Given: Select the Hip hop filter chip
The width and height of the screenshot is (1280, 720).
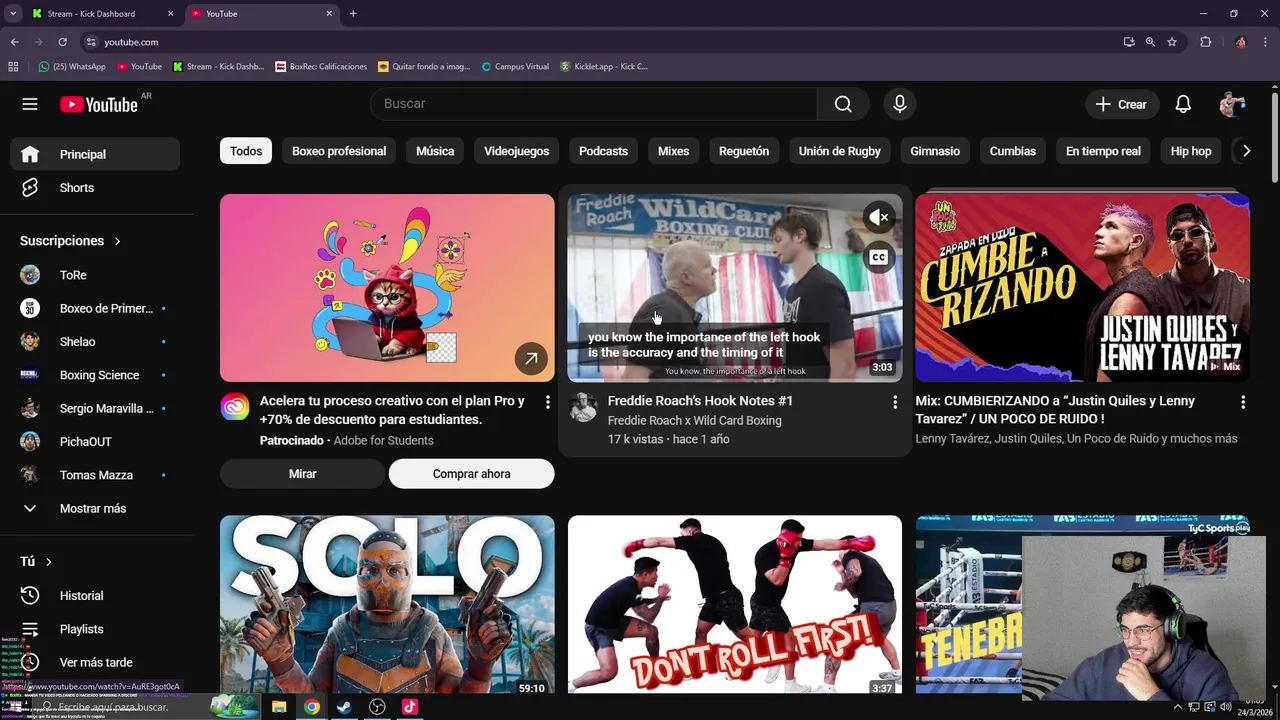Looking at the screenshot, I should pos(1191,151).
